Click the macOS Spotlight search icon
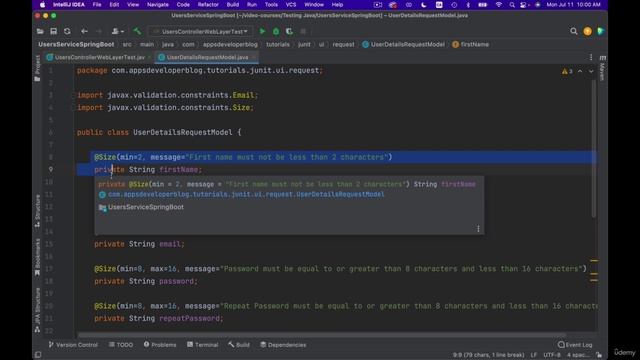The image size is (640, 360). point(512,5)
